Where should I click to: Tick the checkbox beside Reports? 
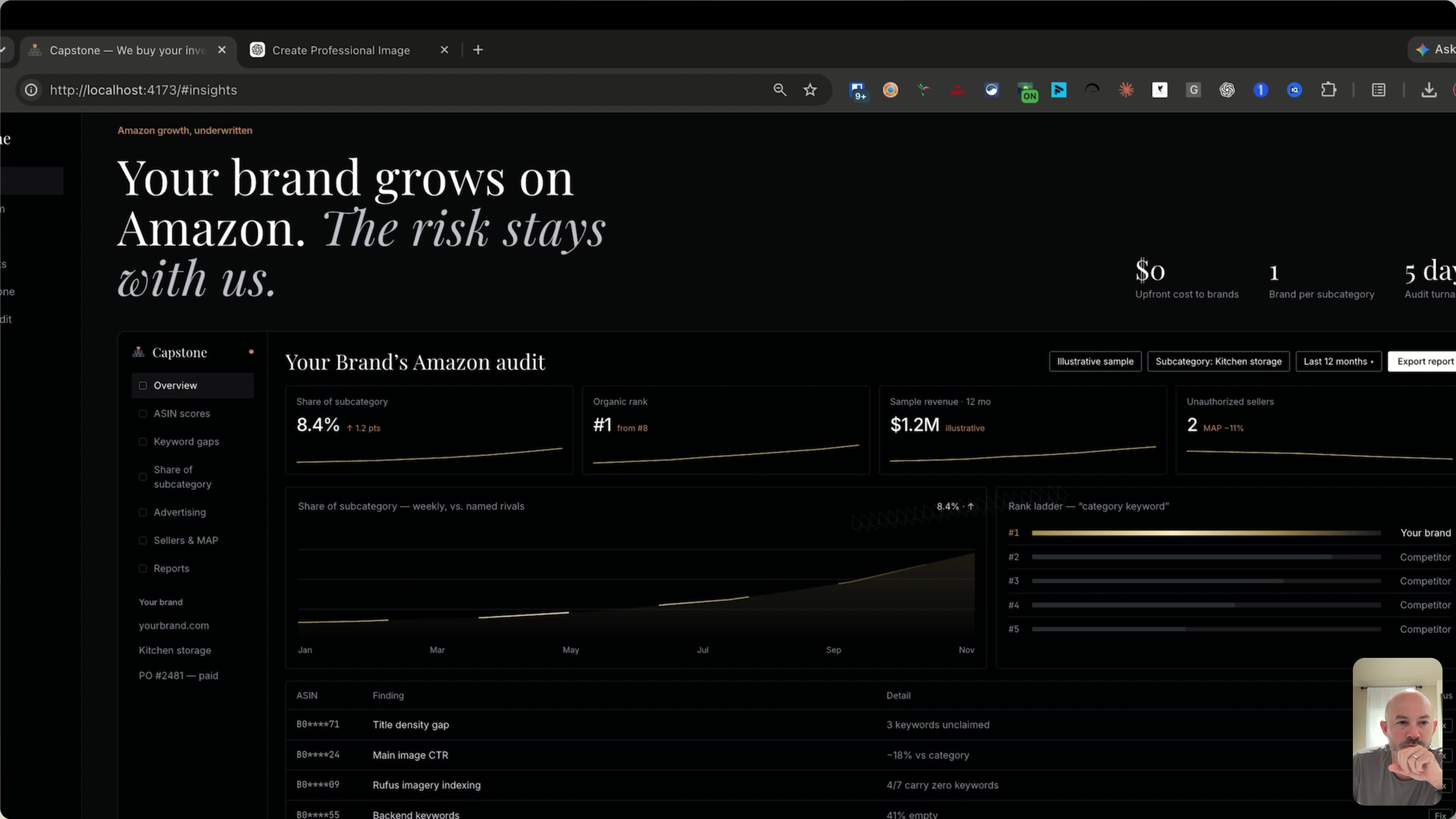coord(143,569)
